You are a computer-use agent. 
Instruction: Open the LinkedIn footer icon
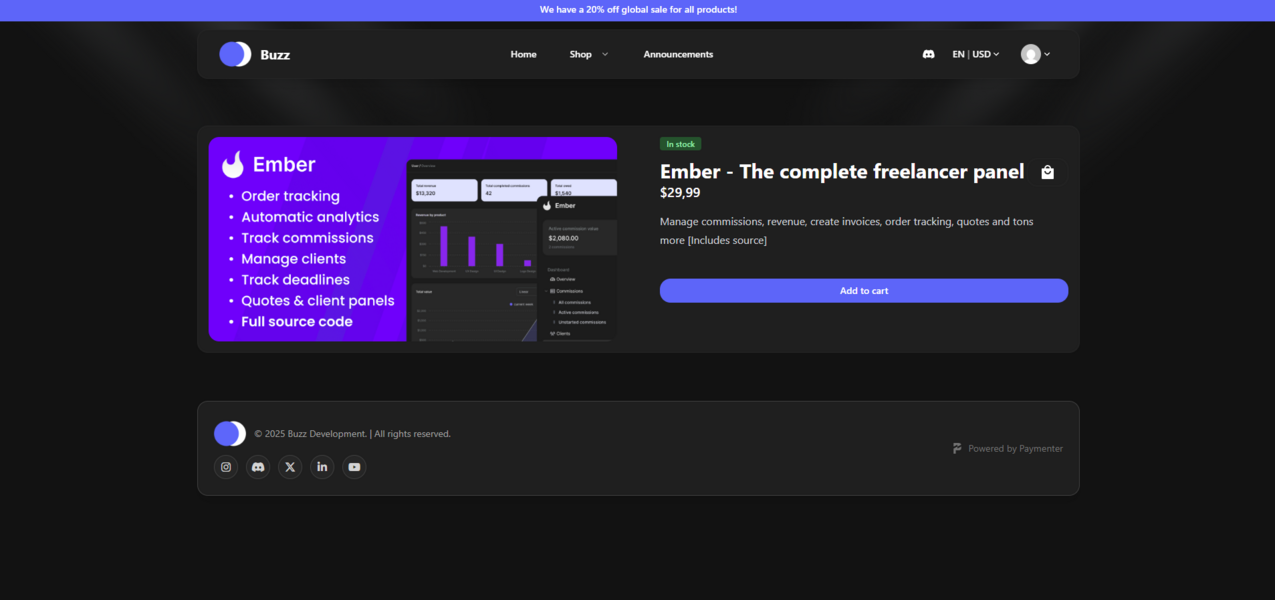click(x=322, y=467)
